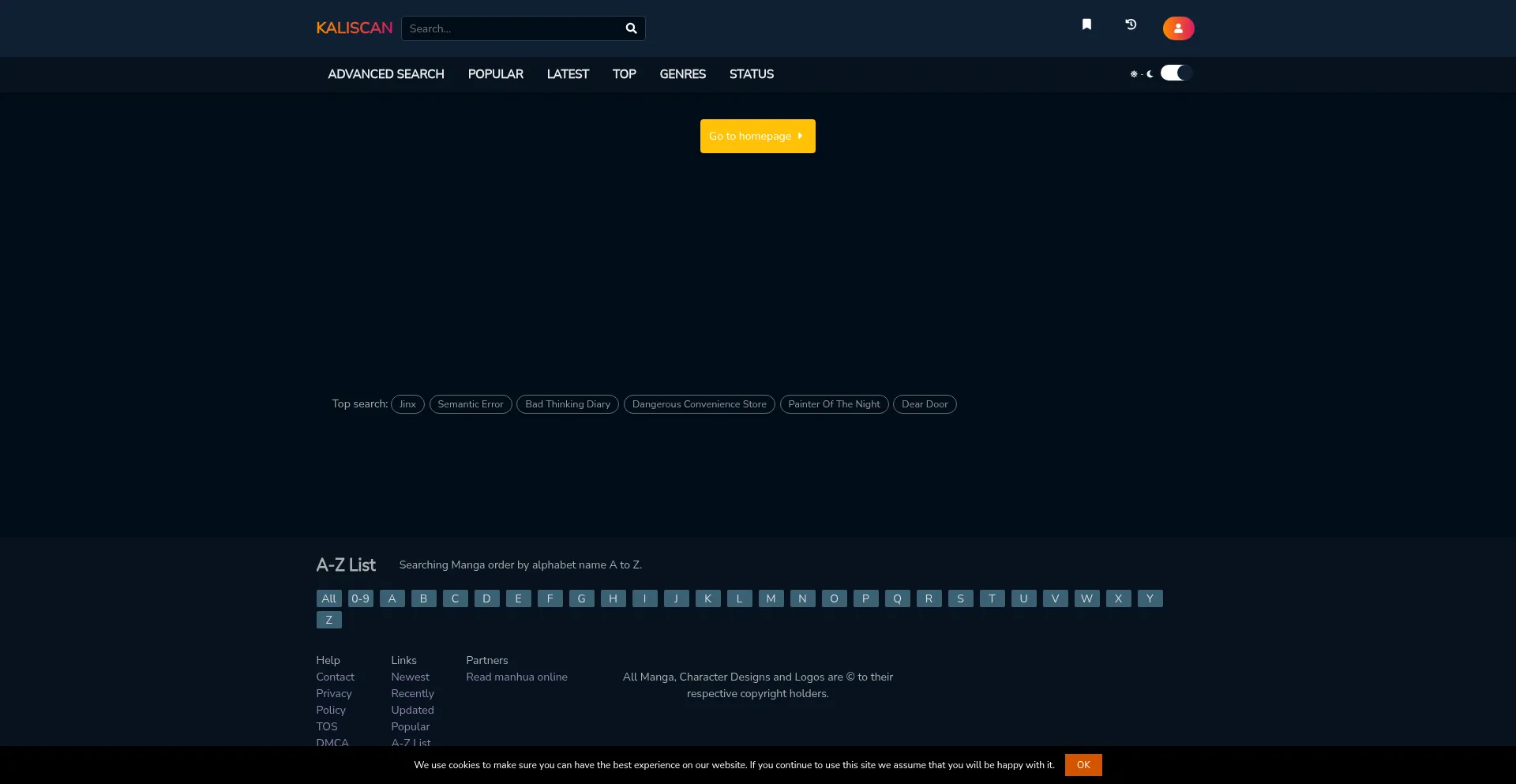Filter manga by letter O
The image size is (1516, 784).
point(835,598)
